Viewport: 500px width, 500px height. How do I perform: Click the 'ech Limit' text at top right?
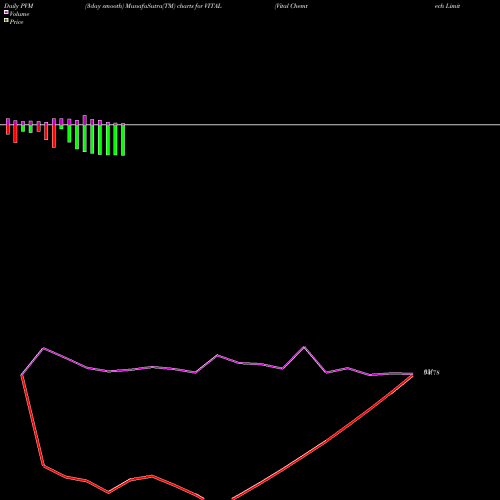(x=447, y=6)
